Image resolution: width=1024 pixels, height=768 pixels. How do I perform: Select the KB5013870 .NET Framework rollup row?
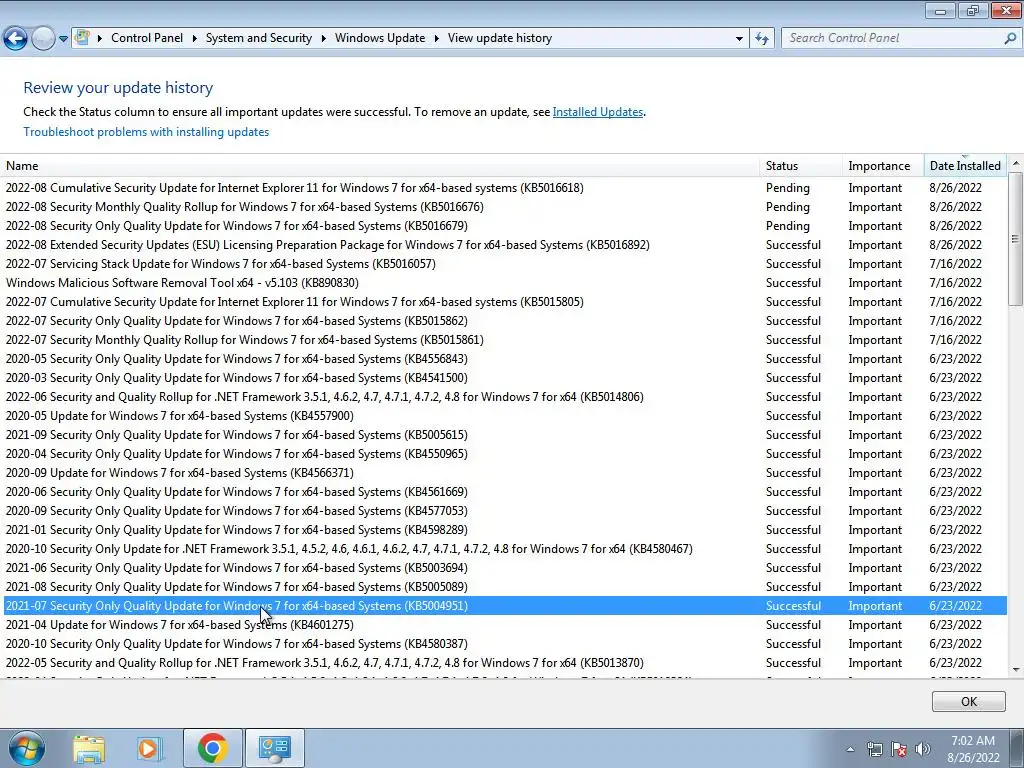(503, 663)
